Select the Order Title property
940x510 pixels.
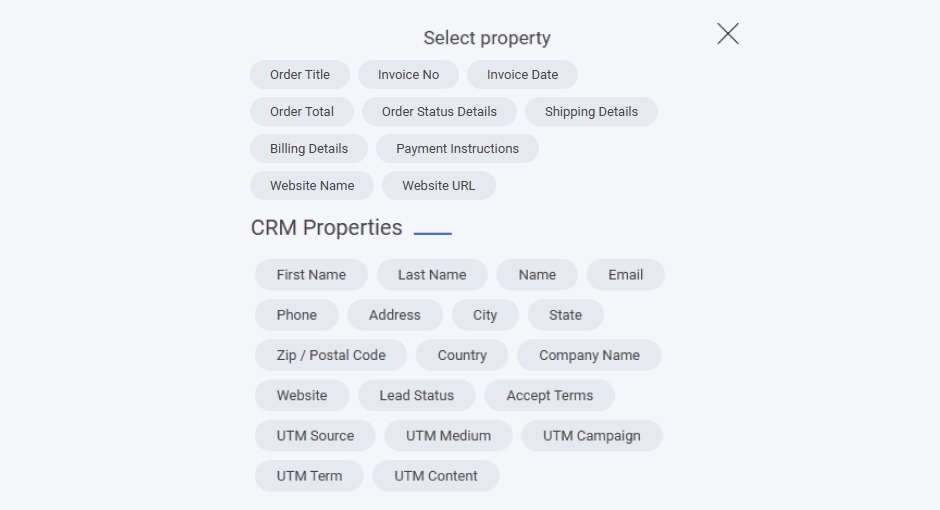tap(300, 75)
